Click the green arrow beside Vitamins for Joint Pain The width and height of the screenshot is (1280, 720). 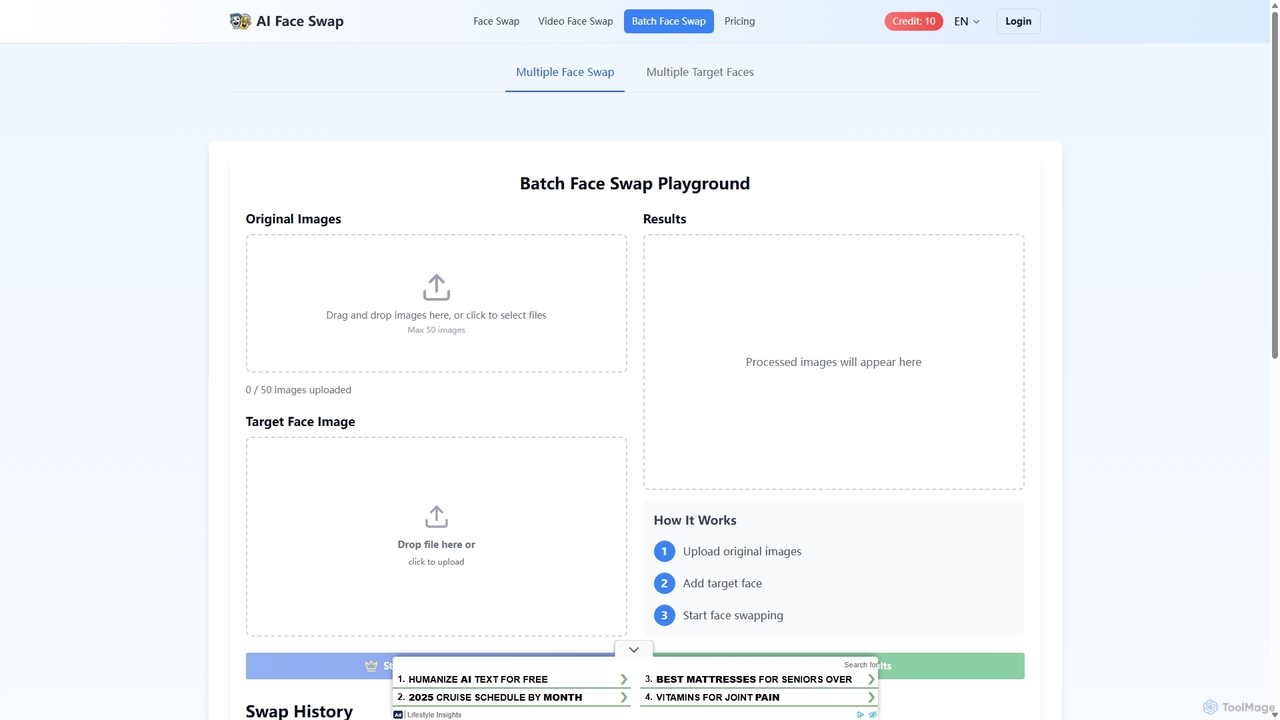(871, 697)
